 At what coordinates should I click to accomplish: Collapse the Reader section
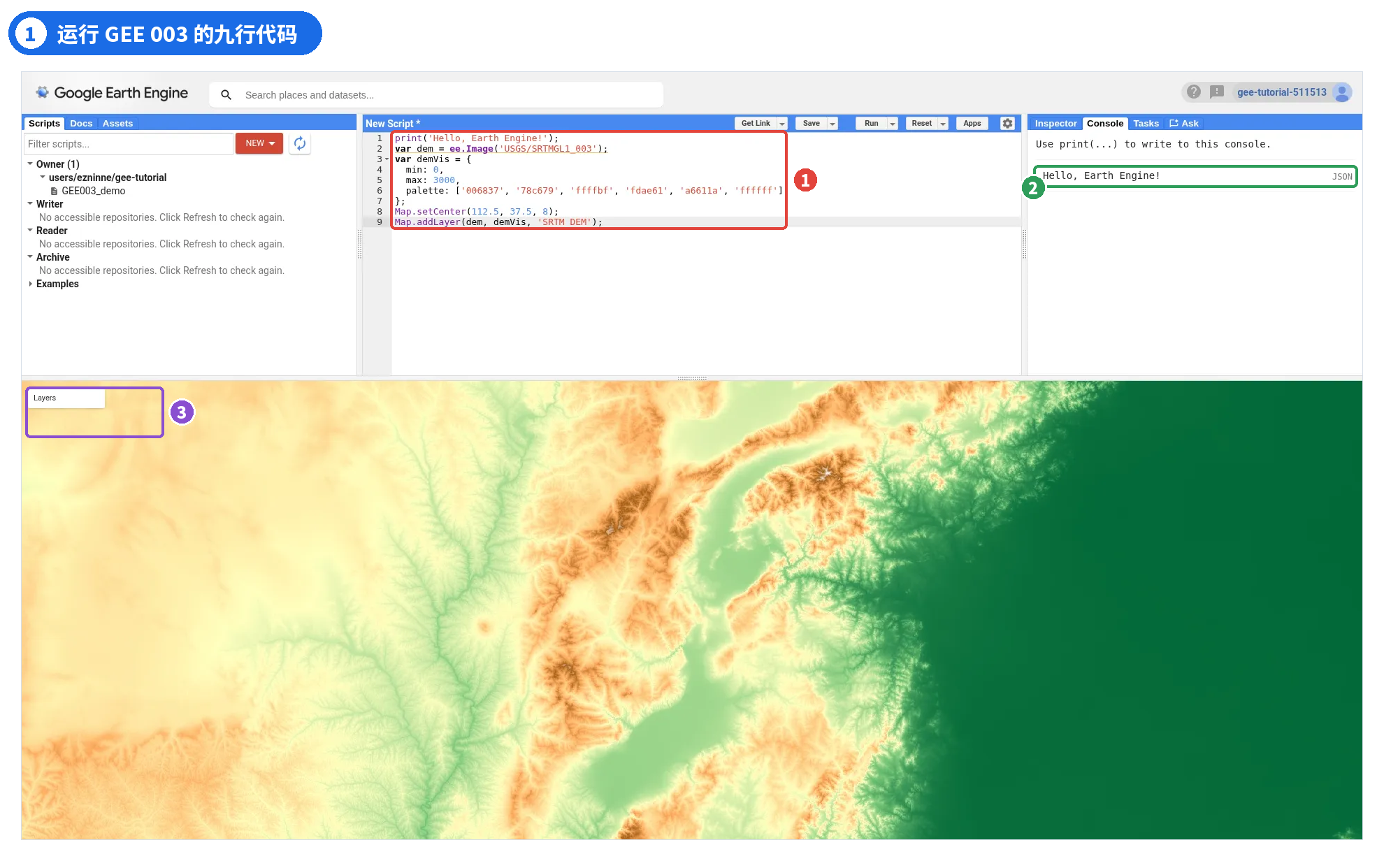(30, 230)
